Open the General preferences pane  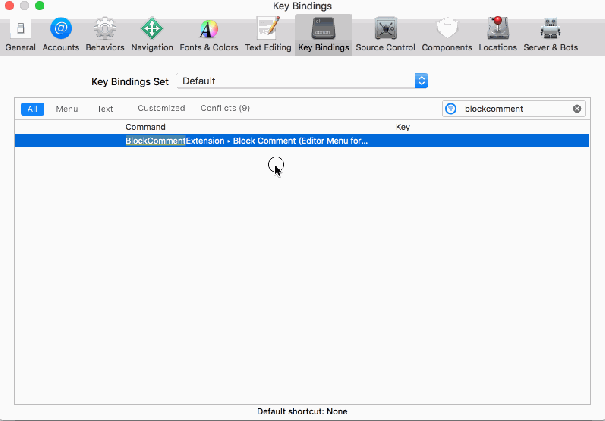point(20,33)
